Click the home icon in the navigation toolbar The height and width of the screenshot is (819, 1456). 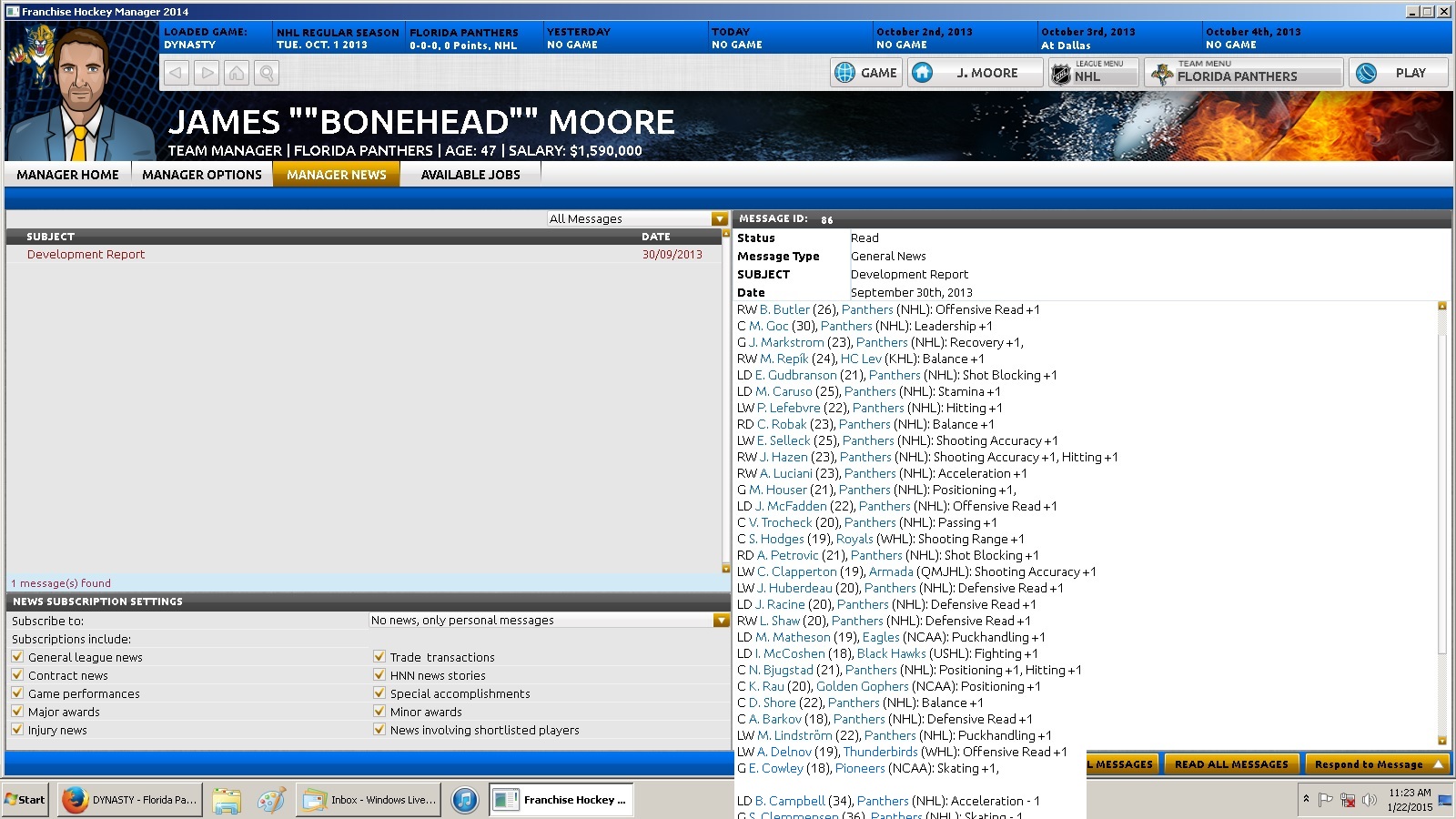click(237, 73)
